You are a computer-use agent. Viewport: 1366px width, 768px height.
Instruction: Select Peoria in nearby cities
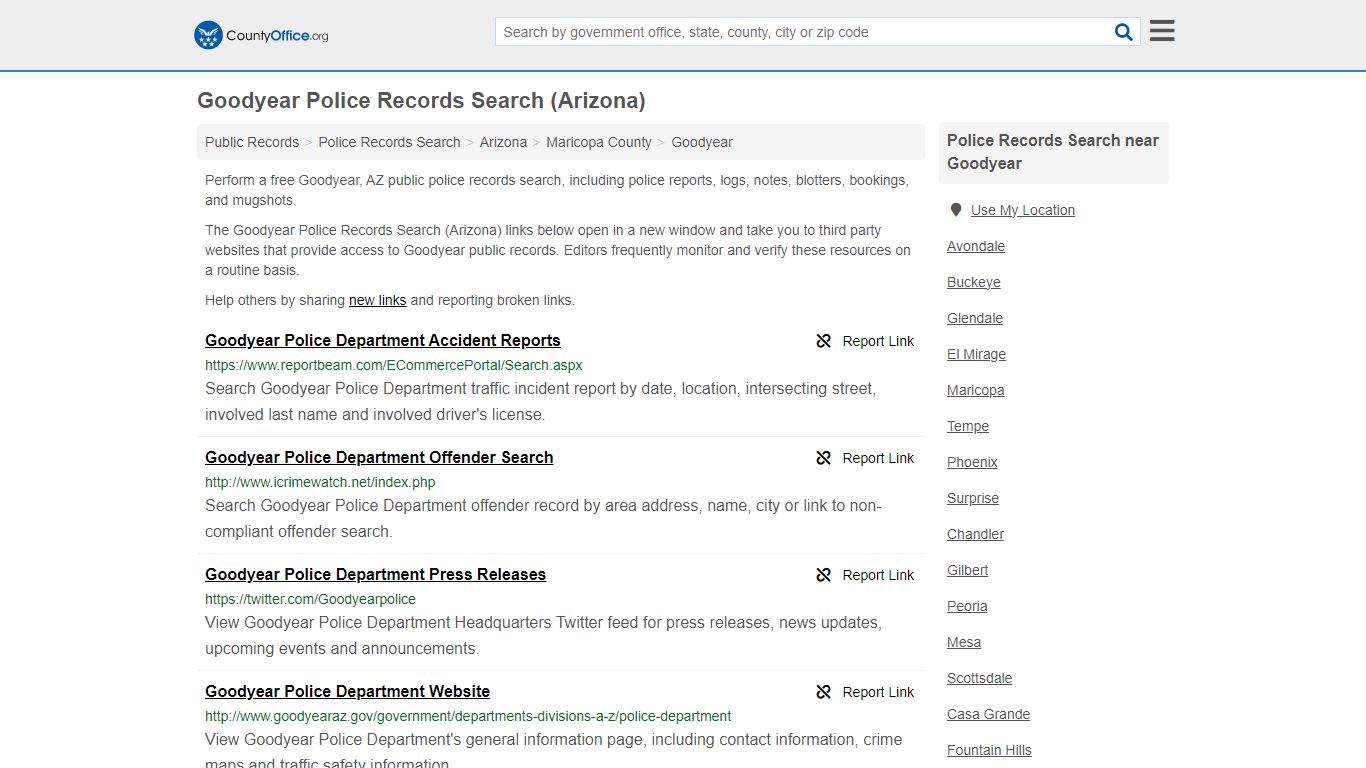[x=967, y=606]
